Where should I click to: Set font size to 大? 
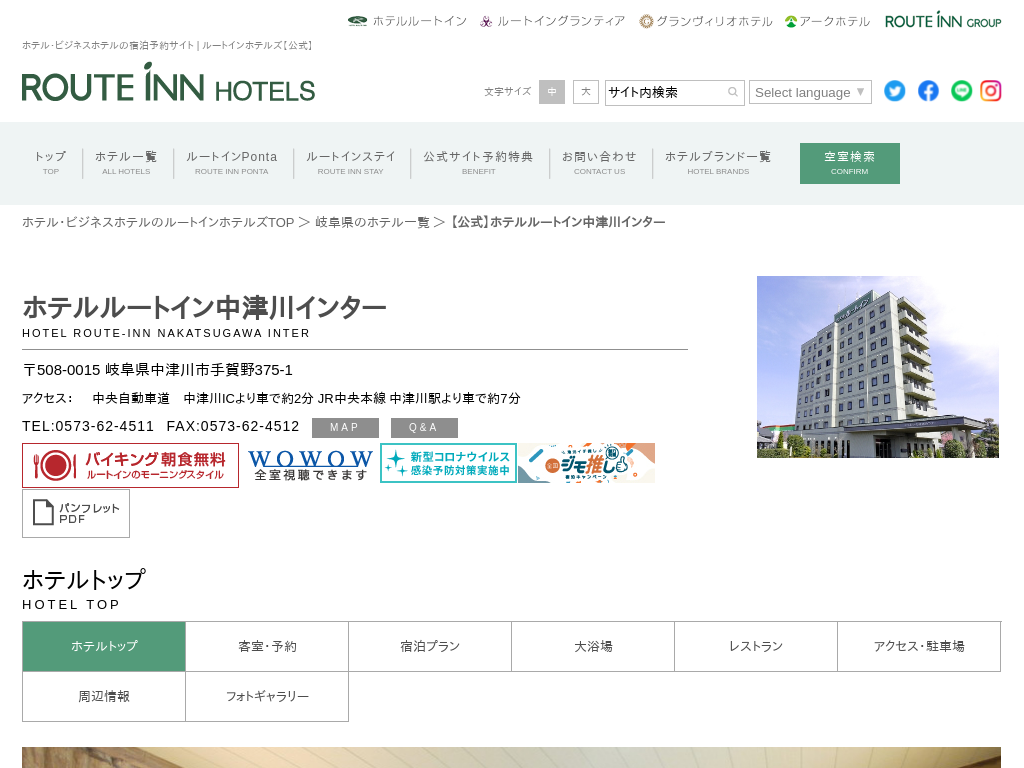586,92
